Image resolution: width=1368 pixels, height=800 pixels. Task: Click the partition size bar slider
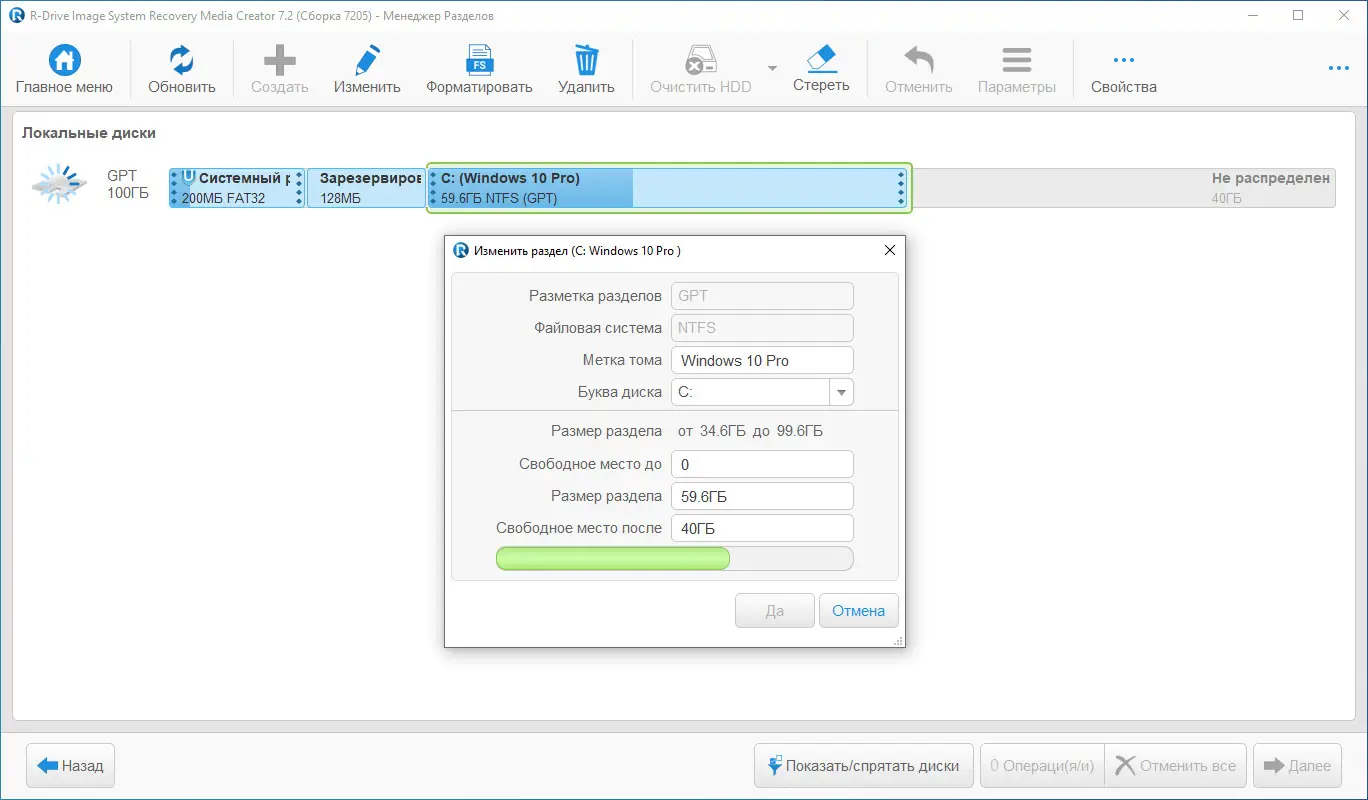[x=675, y=558]
